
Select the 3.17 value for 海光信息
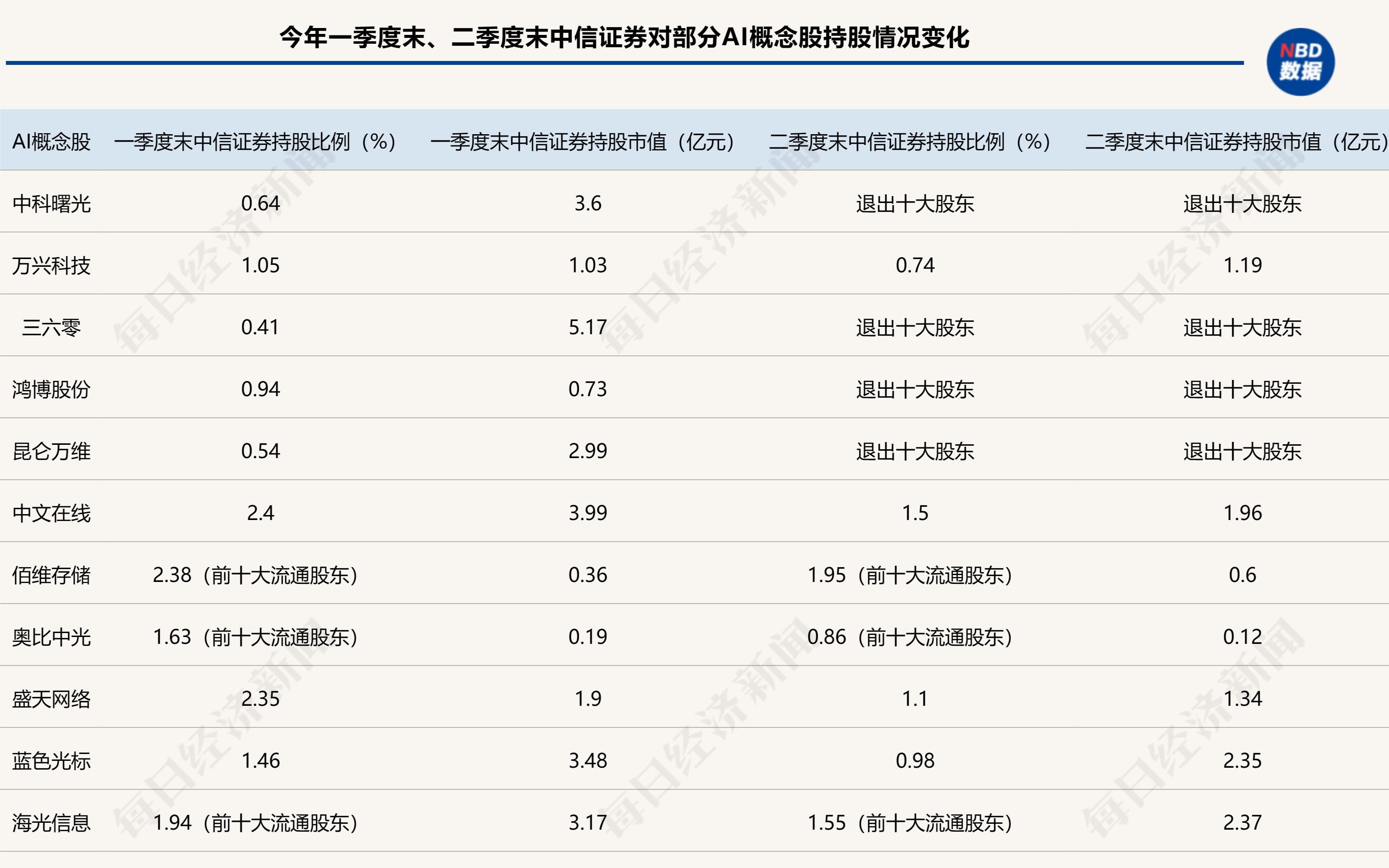tap(588, 823)
